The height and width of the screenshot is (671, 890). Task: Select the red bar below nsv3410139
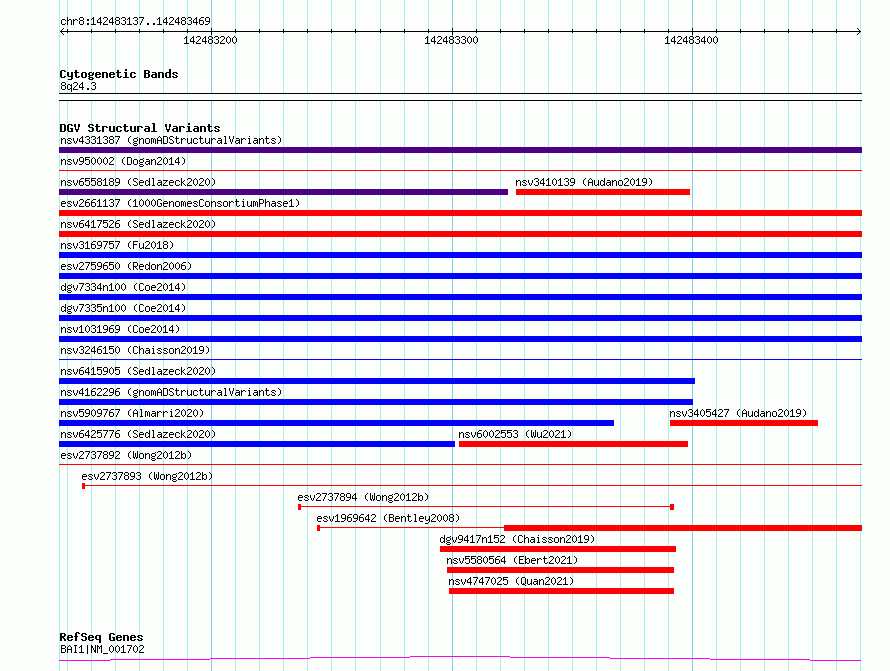(603, 192)
